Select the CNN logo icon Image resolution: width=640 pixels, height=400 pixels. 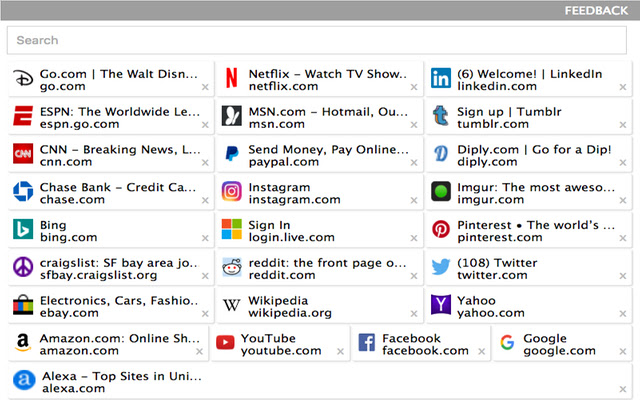pos(23,153)
